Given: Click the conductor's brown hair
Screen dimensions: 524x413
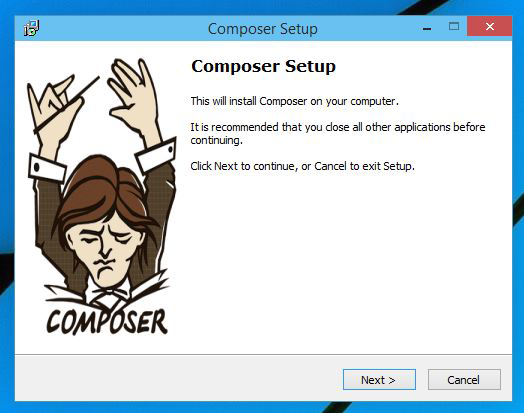Looking at the screenshot, I should (x=100, y=190).
